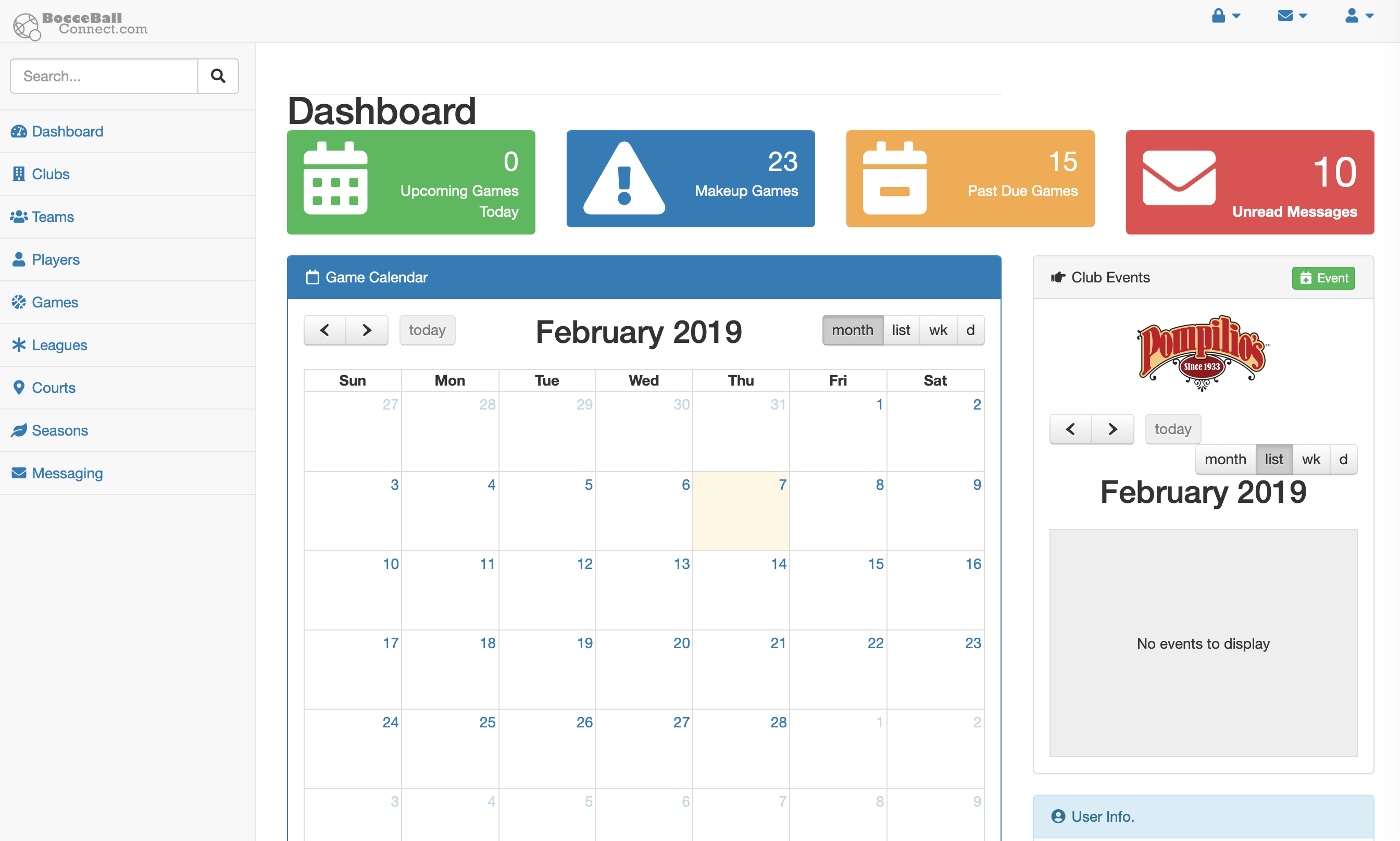The height and width of the screenshot is (841, 1400).
Task: Click the Unread Messages envelope icon
Action: tap(1179, 178)
